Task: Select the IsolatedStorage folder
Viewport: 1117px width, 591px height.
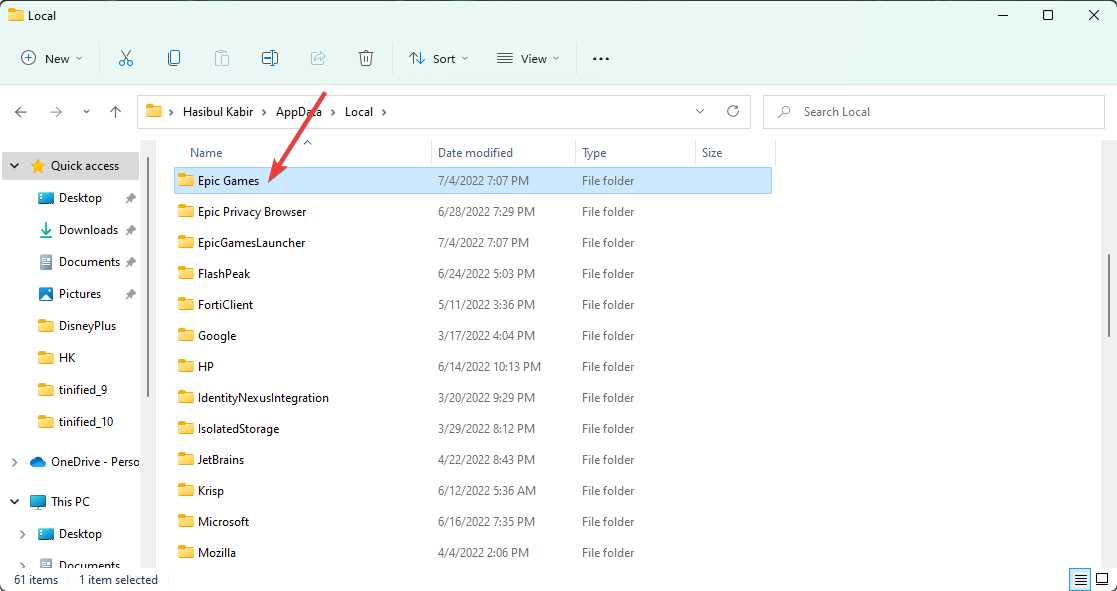Action: coord(473,429)
